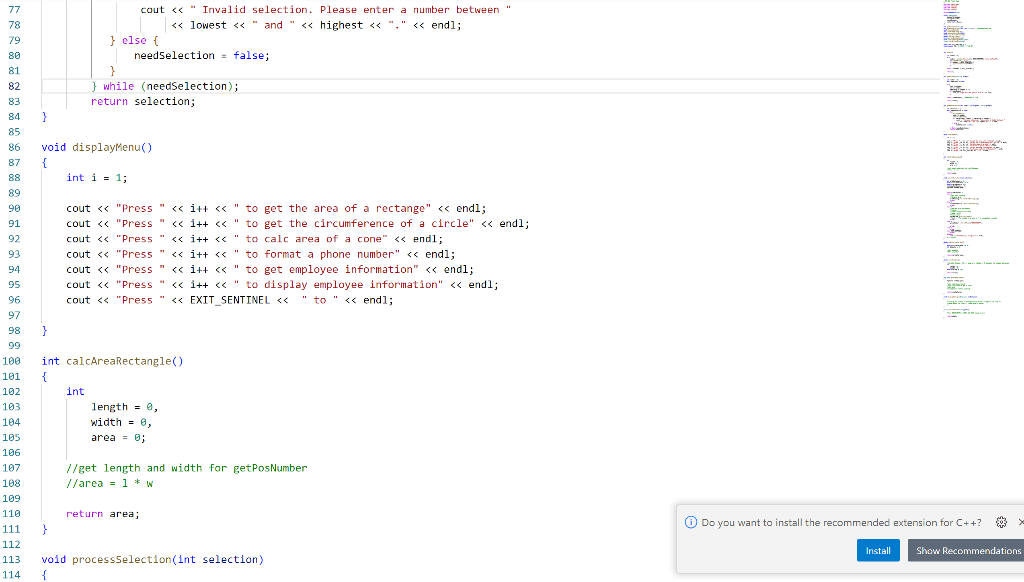Image resolution: width=1024 pixels, height=582 pixels.
Task: Click the info icon on the extension notification
Action: [x=690, y=522]
